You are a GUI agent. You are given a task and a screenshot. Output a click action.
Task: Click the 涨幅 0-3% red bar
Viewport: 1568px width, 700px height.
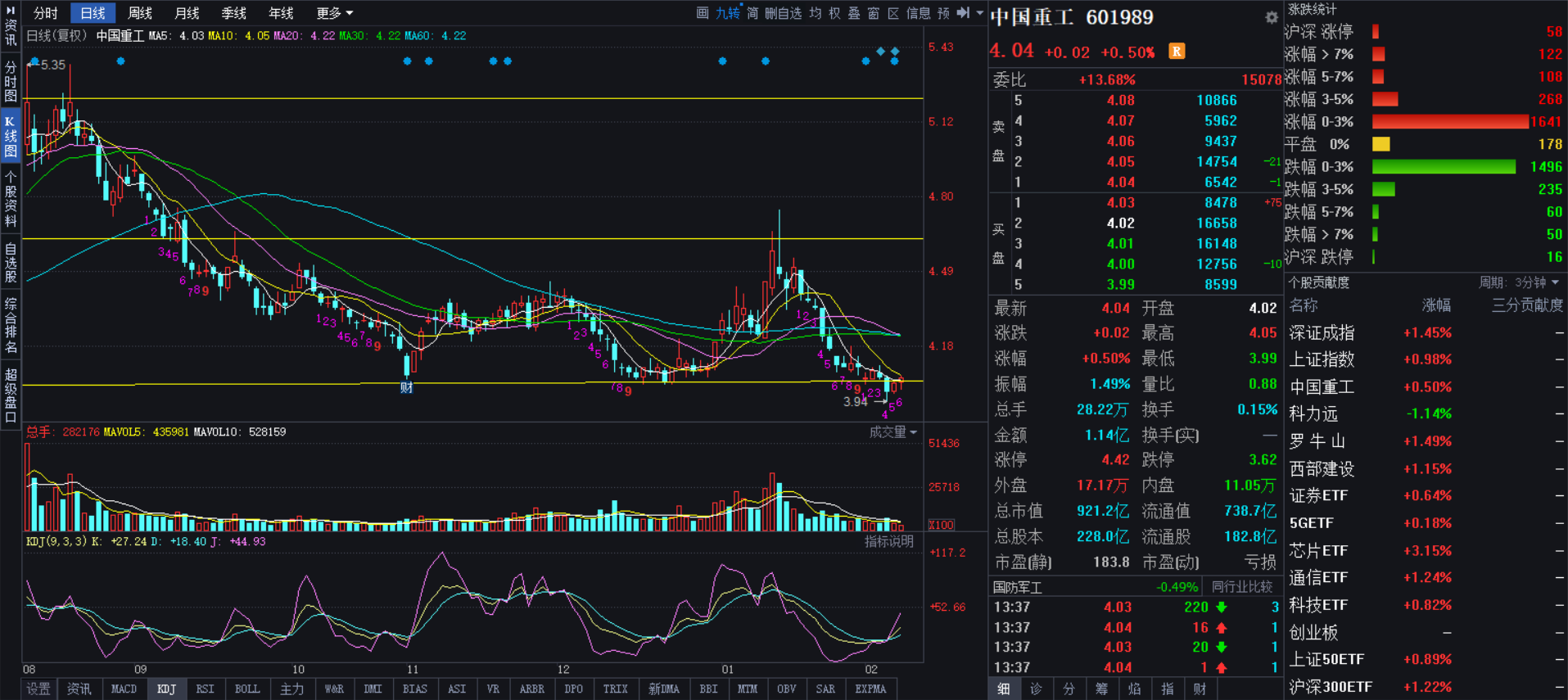[x=1450, y=122]
